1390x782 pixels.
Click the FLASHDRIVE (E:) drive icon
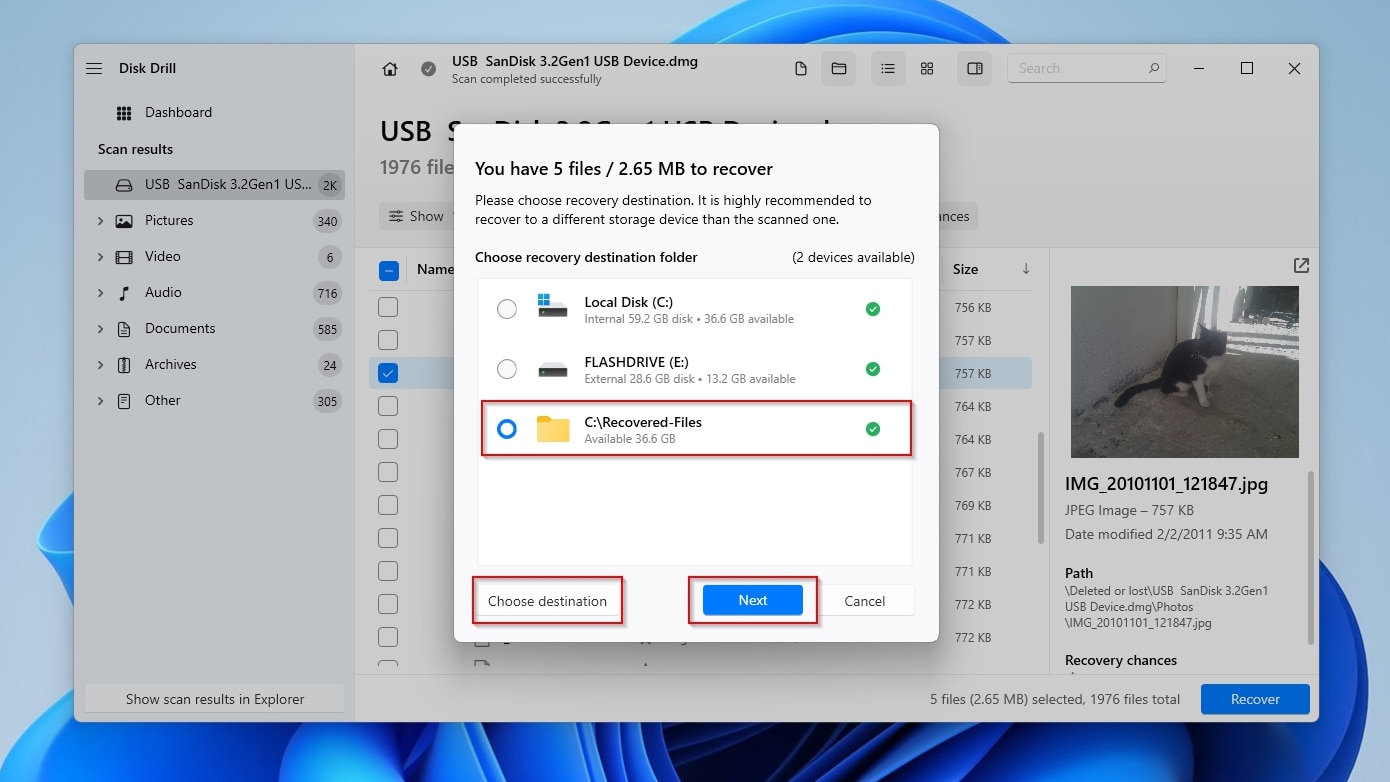(x=552, y=369)
